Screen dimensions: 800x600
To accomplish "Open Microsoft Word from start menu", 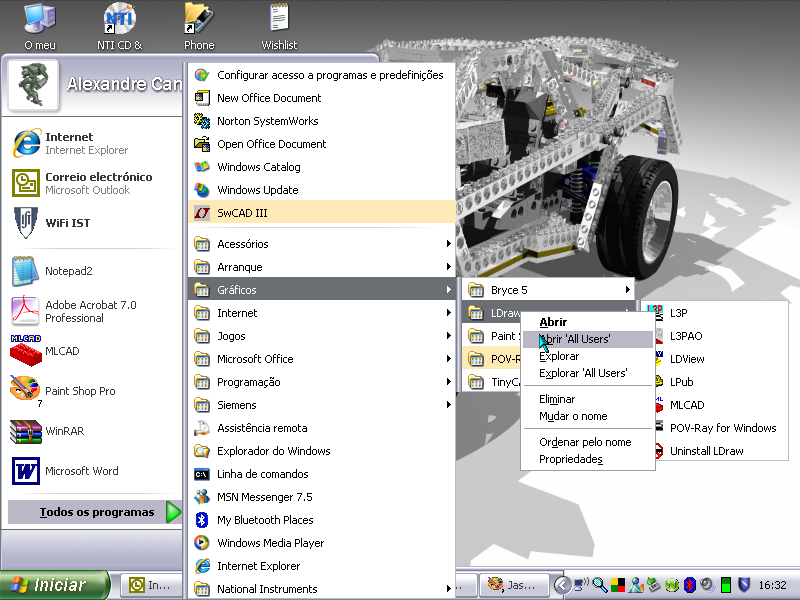I will (92, 470).
